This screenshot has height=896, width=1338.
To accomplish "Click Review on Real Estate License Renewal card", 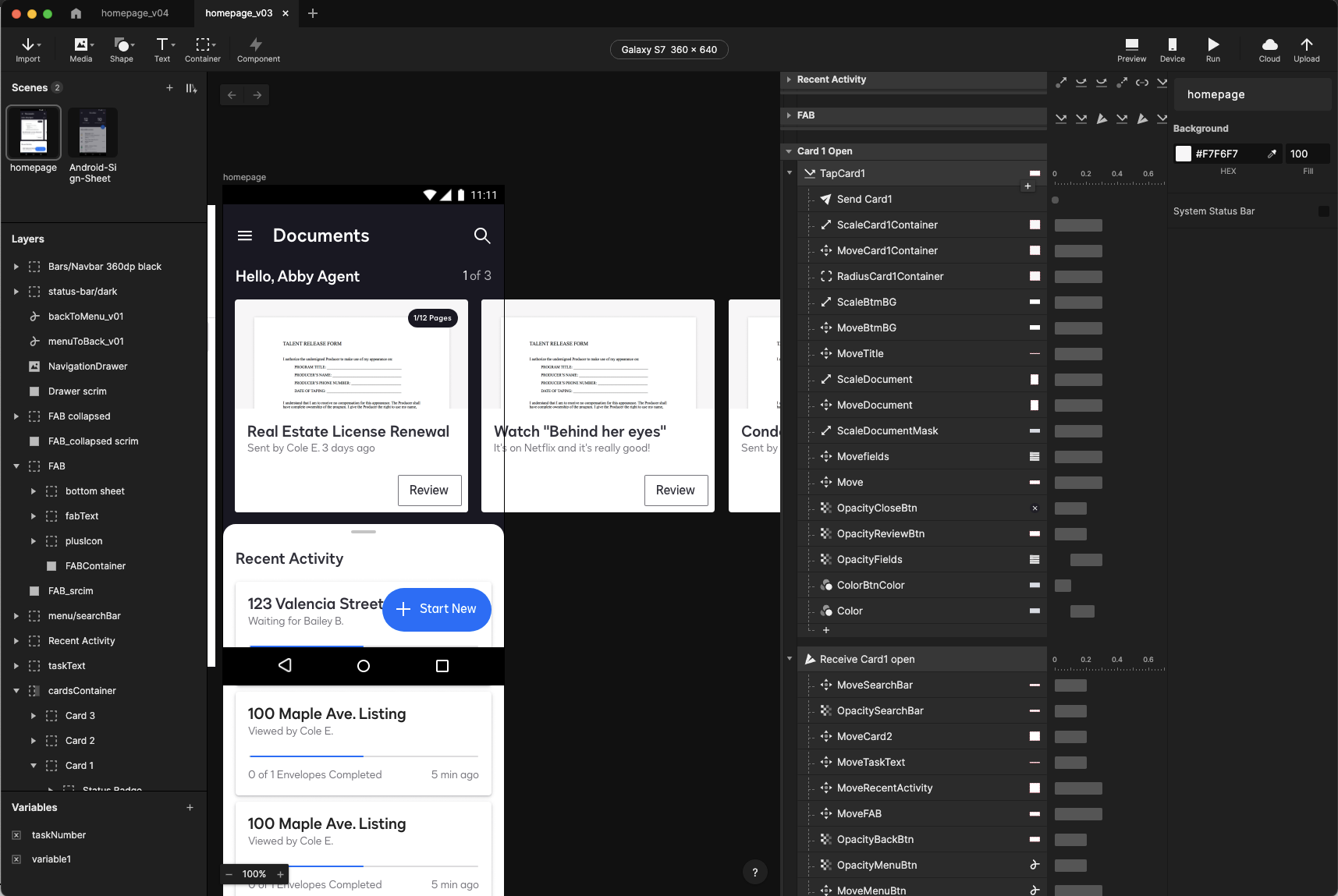I will 429,490.
